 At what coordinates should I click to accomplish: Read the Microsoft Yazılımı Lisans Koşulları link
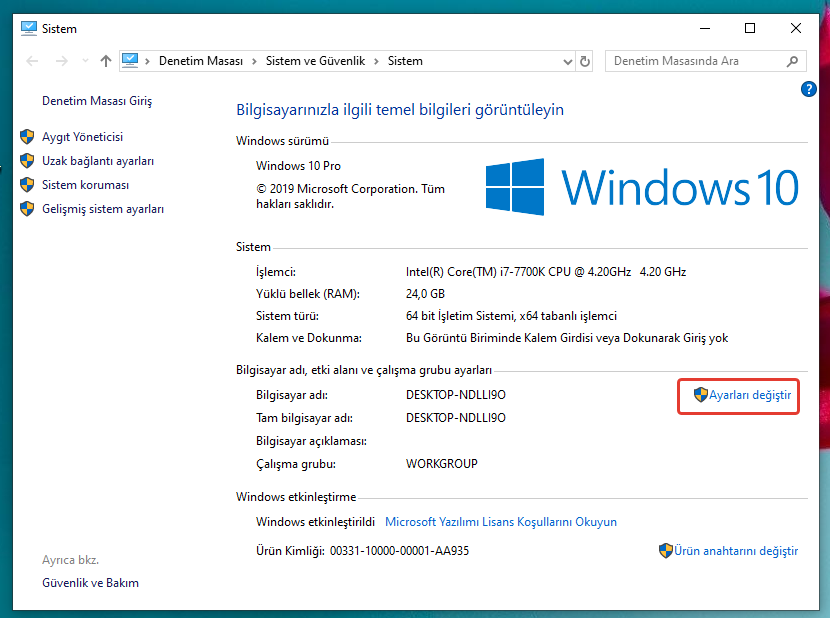501,522
